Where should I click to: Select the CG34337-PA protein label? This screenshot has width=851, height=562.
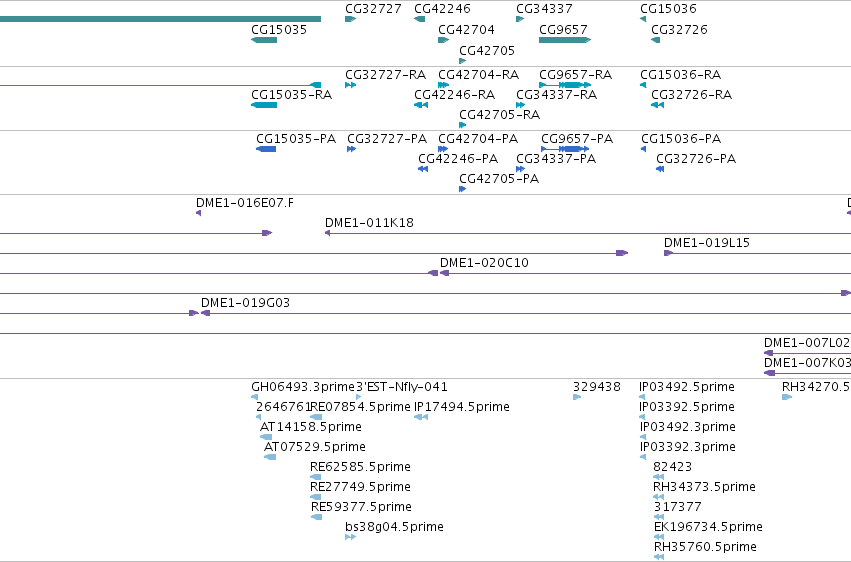tap(556, 159)
